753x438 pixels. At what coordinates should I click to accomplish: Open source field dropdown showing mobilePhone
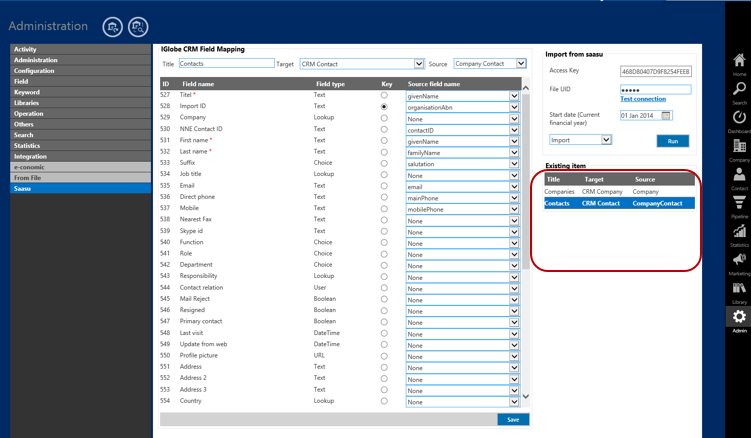pyautogui.click(x=462, y=209)
